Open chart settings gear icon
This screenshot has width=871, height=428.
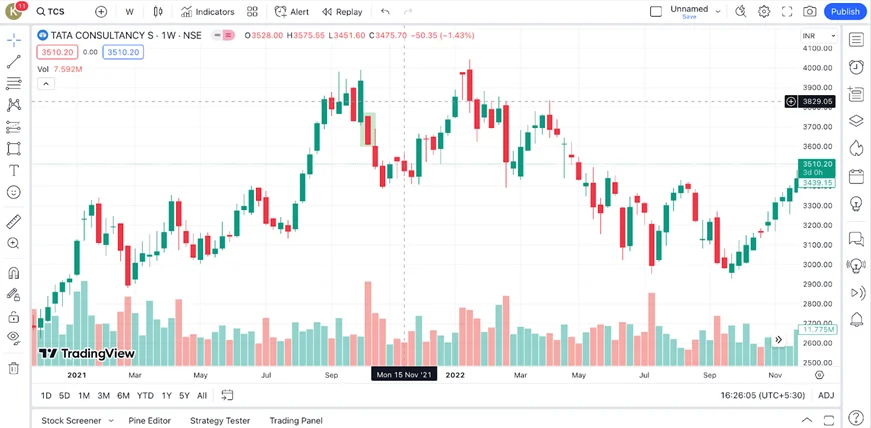coord(764,12)
